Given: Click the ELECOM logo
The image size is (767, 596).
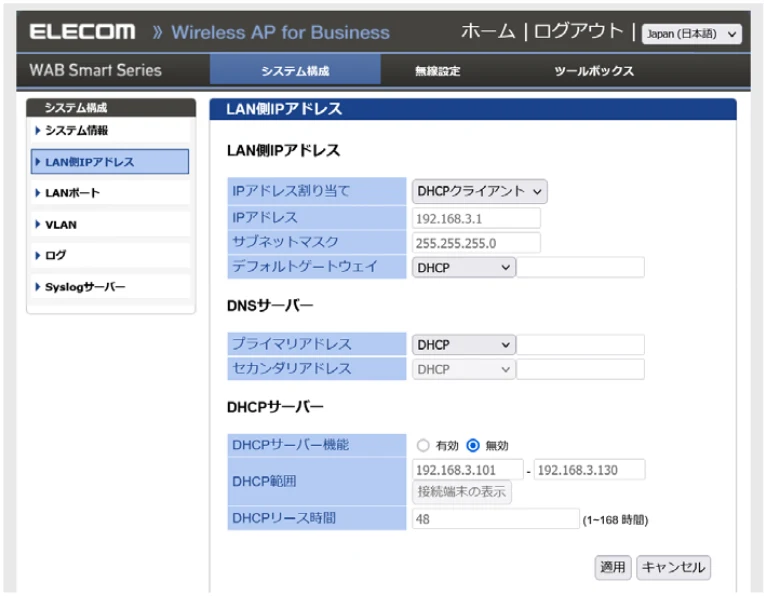Looking at the screenshot, I should pos(82,32).
